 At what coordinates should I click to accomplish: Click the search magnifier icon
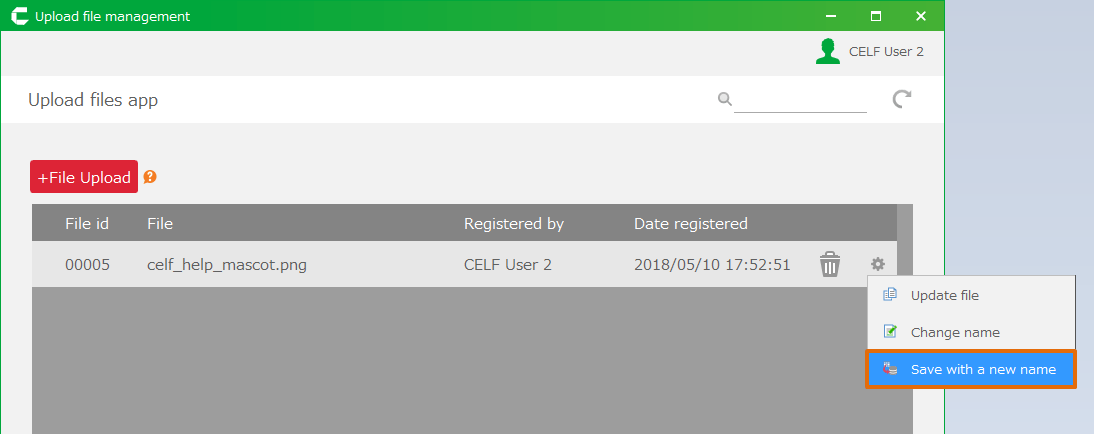724,99
